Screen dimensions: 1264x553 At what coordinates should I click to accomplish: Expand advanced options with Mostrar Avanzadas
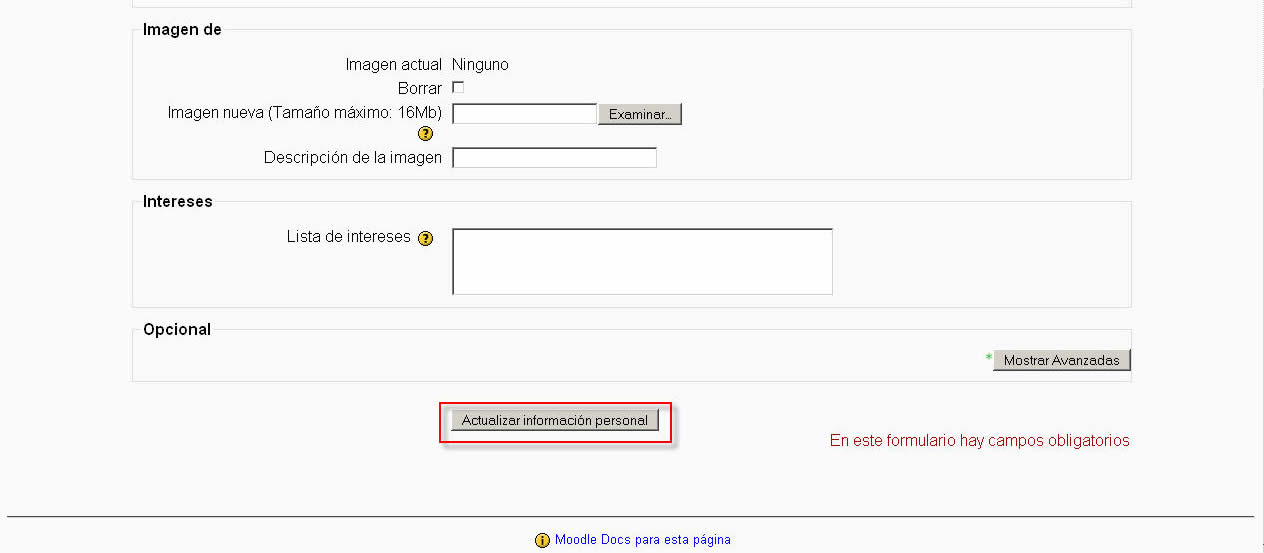point(1061,360)
